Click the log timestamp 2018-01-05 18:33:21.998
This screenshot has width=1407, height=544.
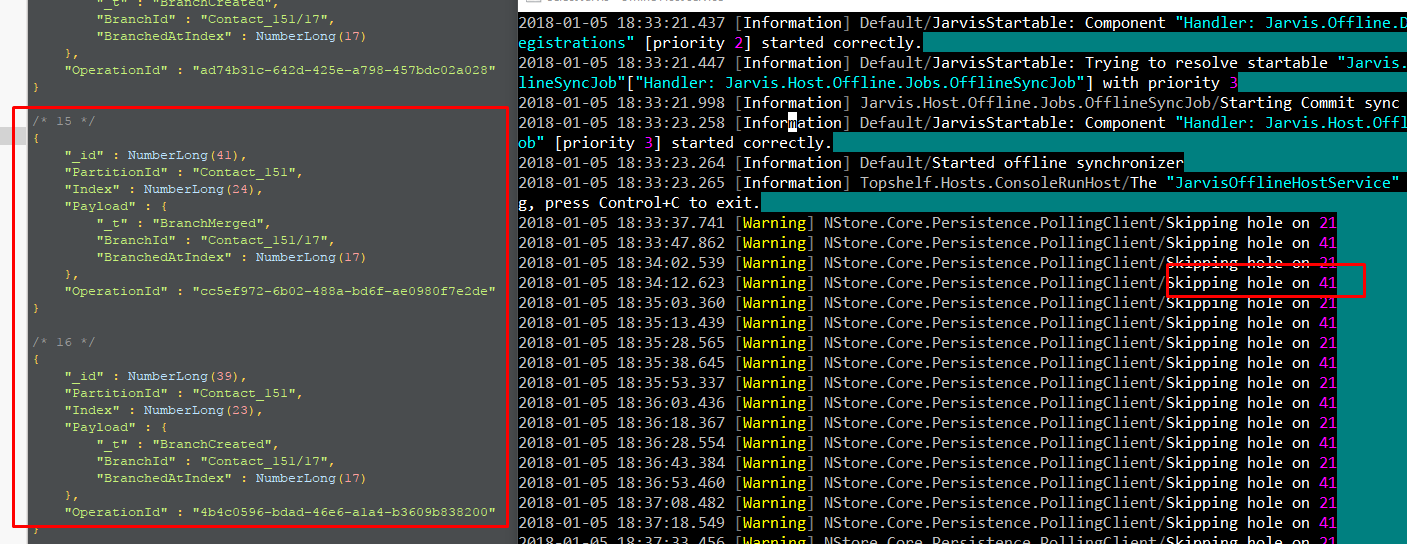[x=624, y=102]
